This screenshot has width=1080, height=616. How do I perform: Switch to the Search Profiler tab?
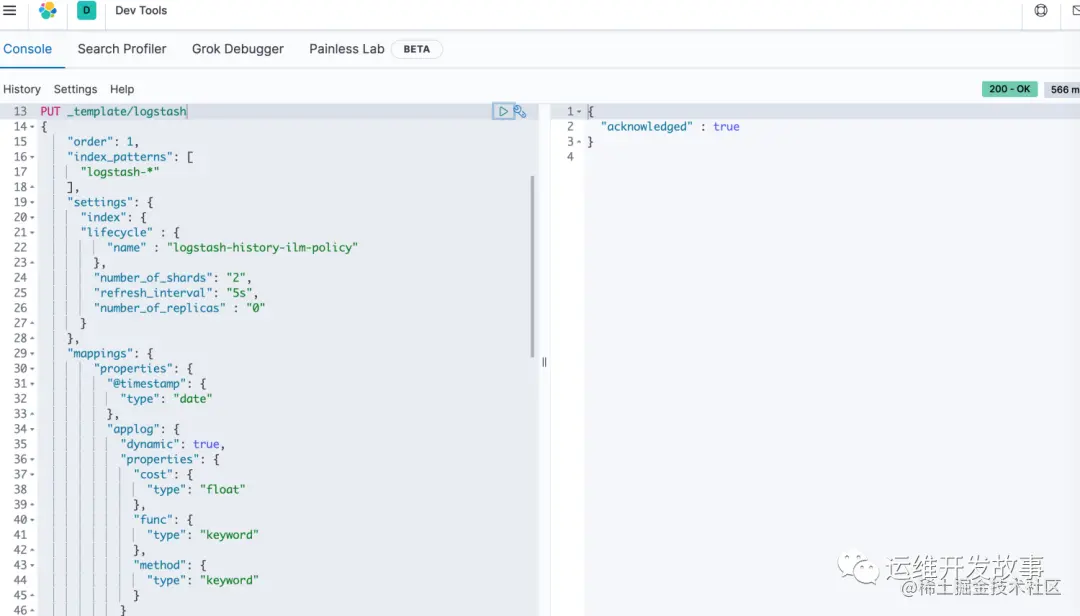122,49
